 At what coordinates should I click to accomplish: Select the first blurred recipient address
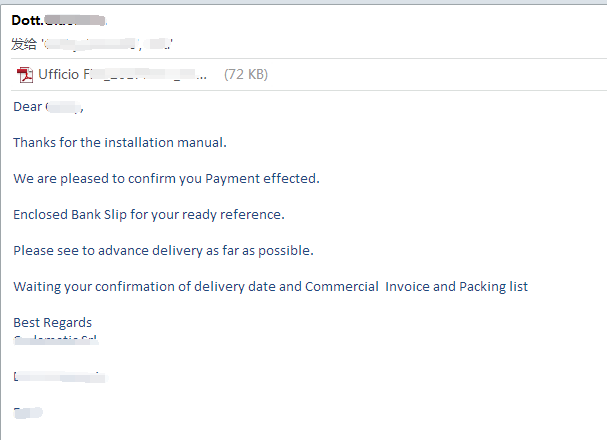tap(91, 44)
